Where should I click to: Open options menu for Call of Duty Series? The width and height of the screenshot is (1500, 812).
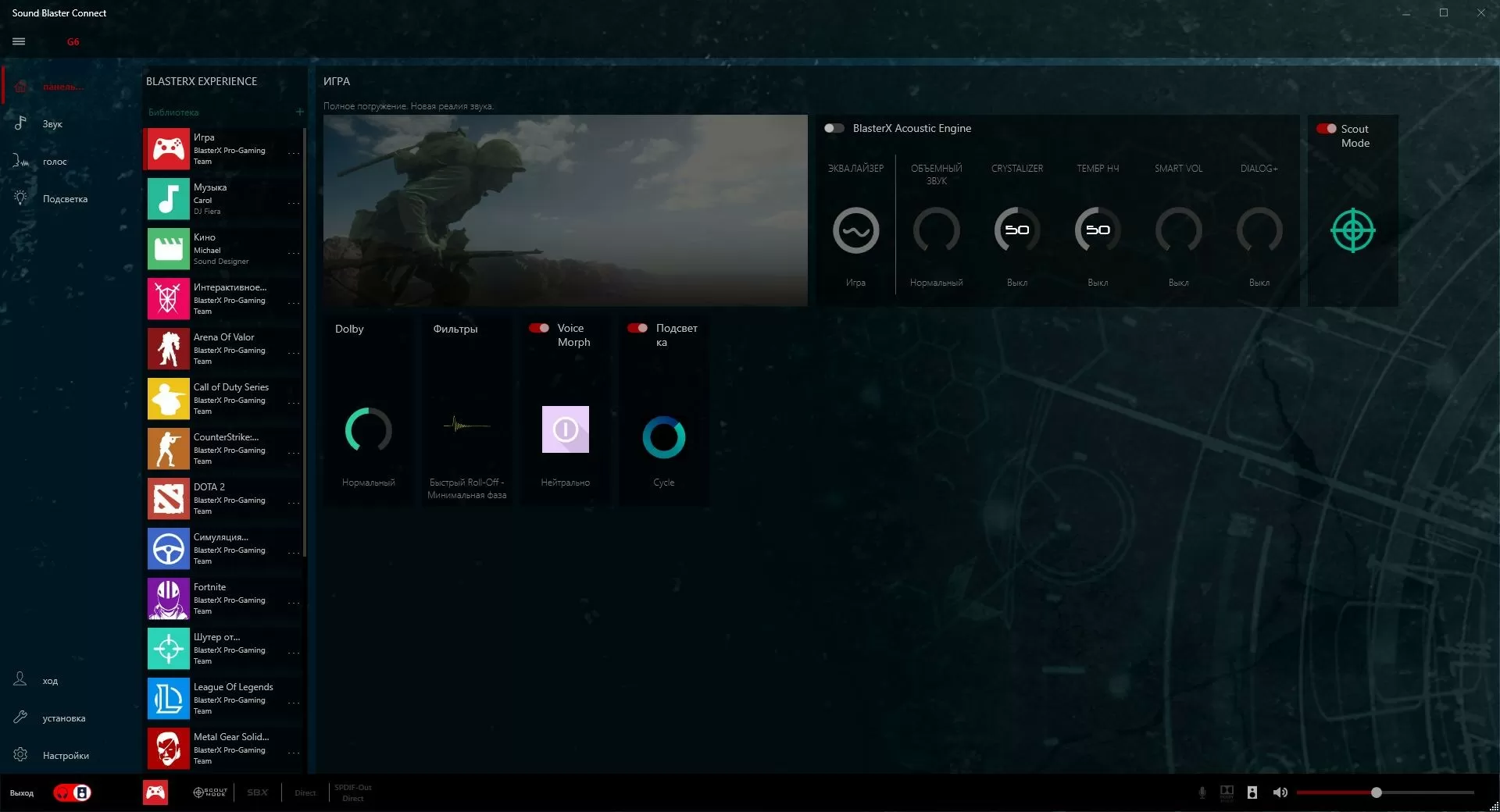point(294,403)
